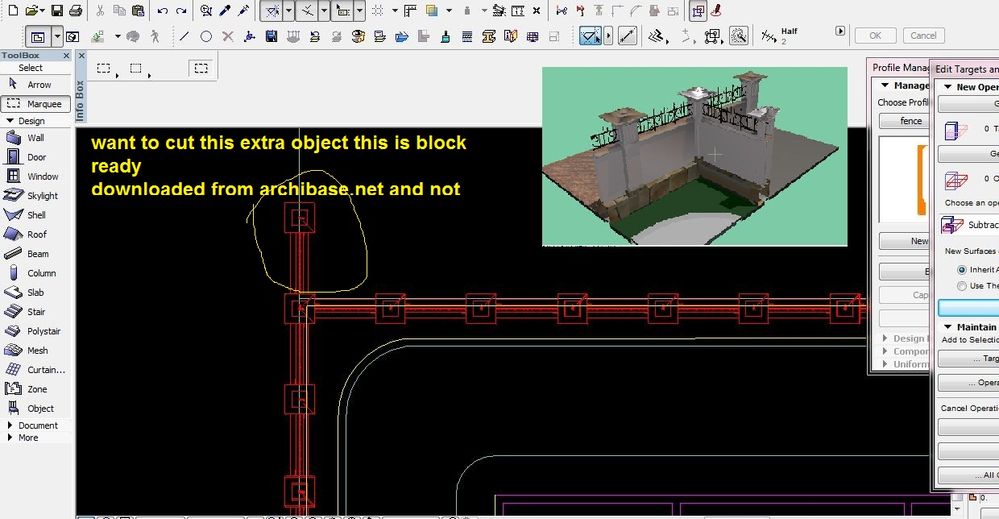This screenshot has width=999, height=519.
Task: Select the Use Them surfaces radio button
Action: point(961,286)
